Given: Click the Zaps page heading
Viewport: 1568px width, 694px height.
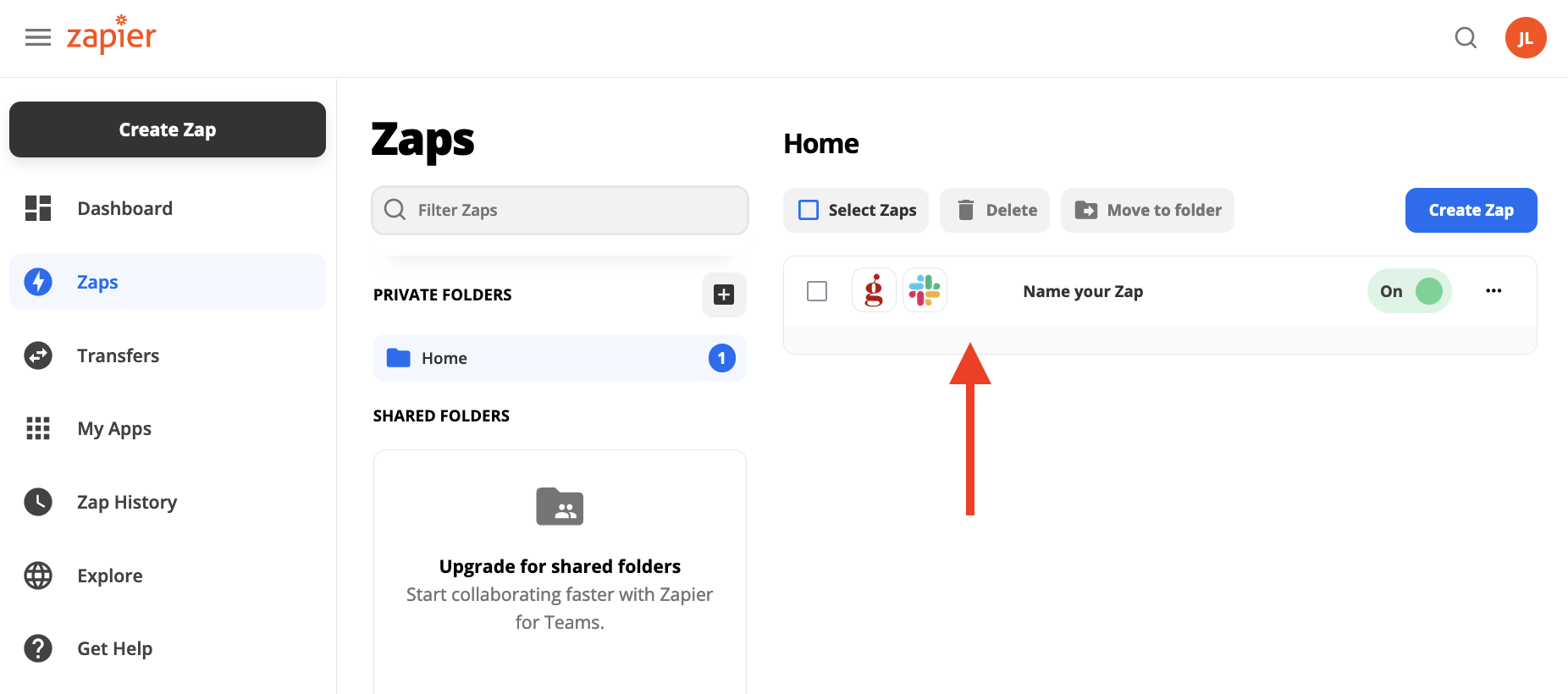Looking at the screenshot, I should point(422,140).
